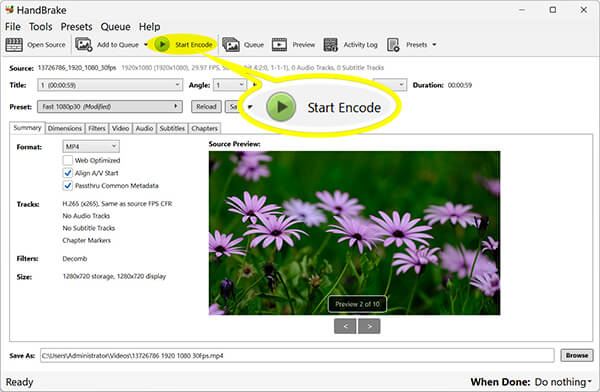600x392 pixels.
Task: Click the Open Source film icon
Action: tap(14, 45)
